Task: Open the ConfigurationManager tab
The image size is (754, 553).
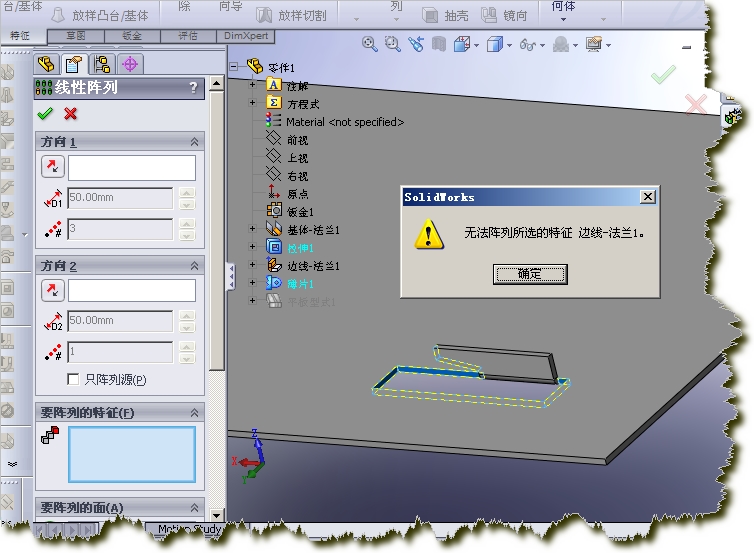Action: point(102,64)
